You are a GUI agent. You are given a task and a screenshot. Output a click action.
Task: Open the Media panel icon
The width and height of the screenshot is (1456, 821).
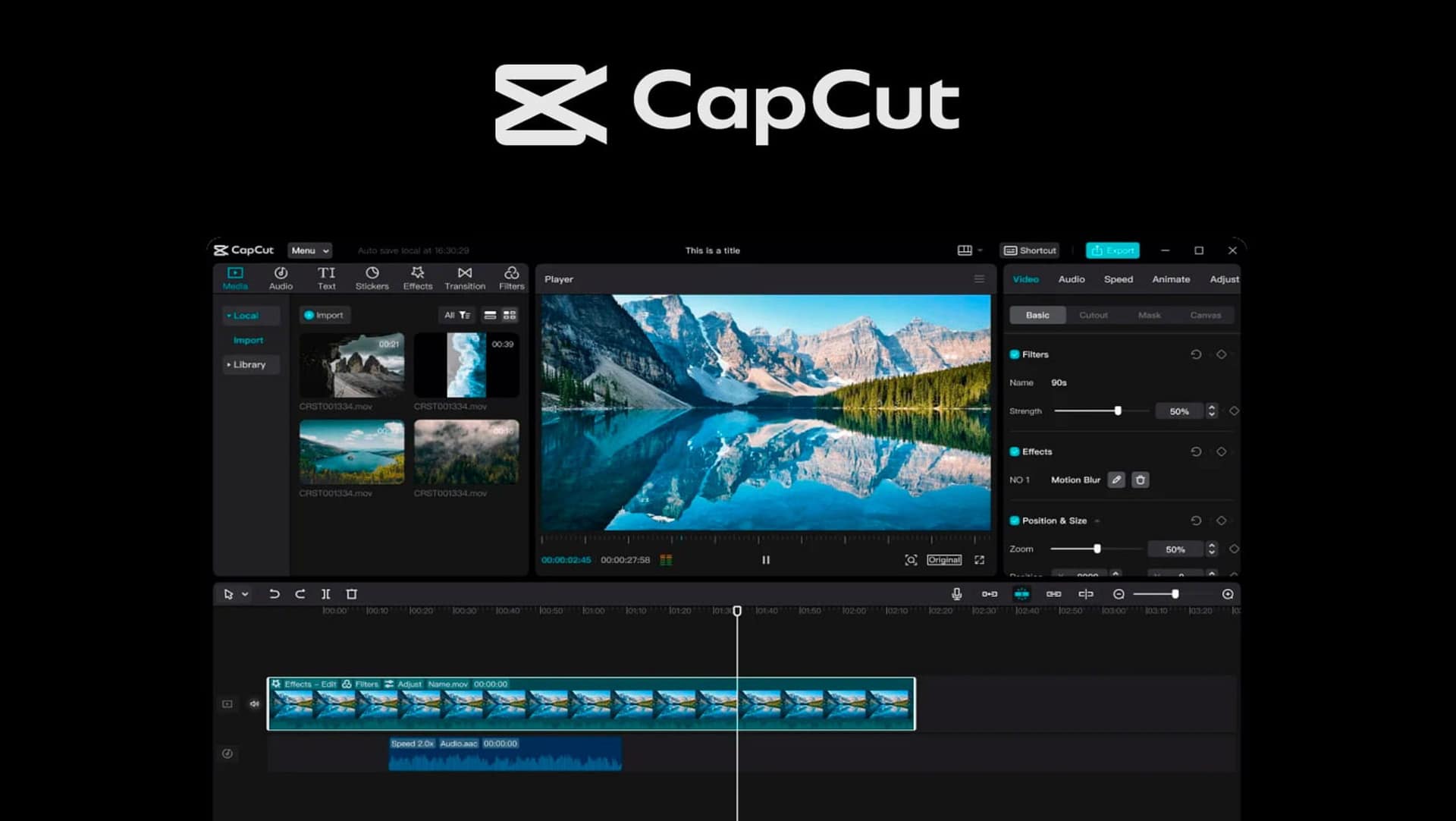pos(235,273)
